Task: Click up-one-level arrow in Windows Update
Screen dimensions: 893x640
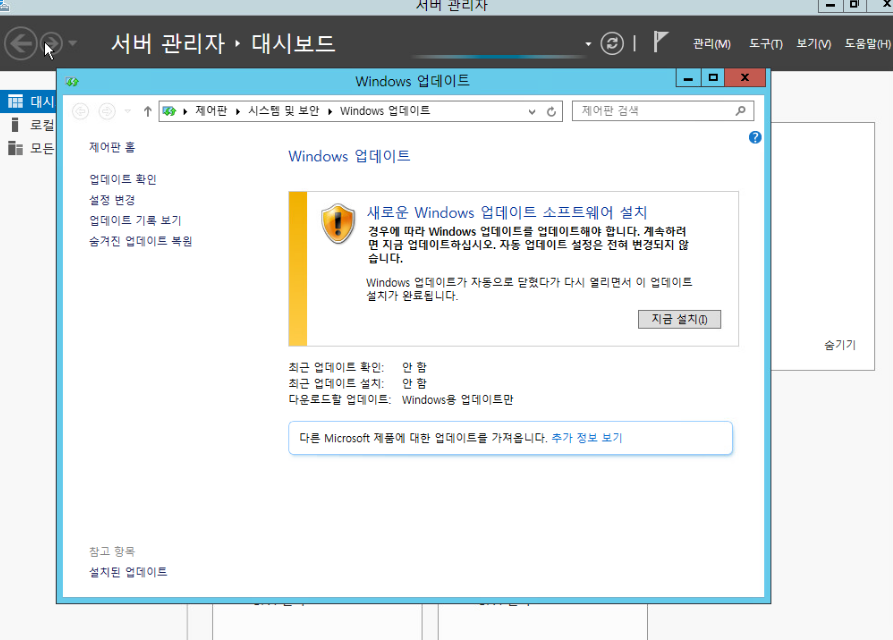Action: [x=148, y=111]
